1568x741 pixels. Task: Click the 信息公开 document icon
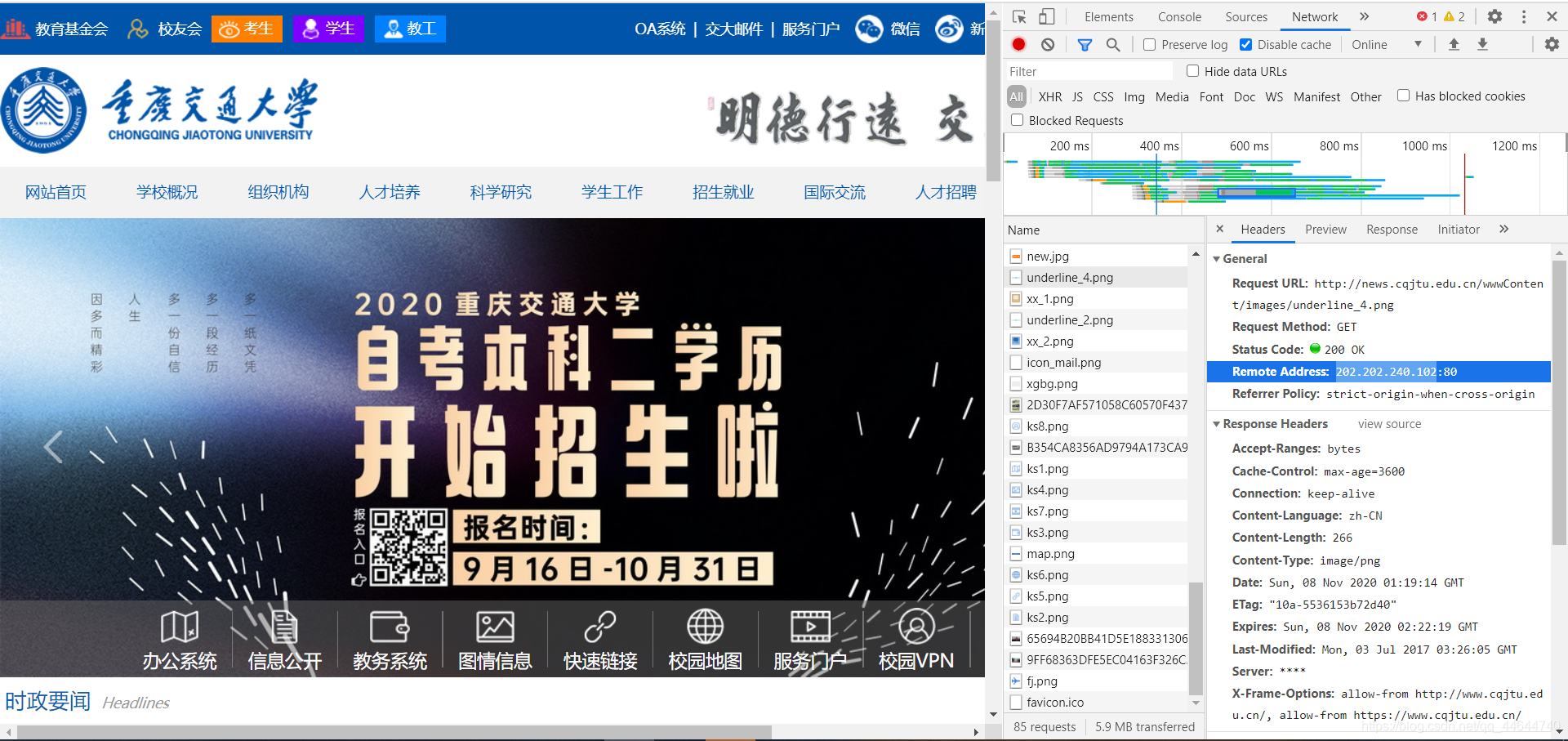(284, 627)
